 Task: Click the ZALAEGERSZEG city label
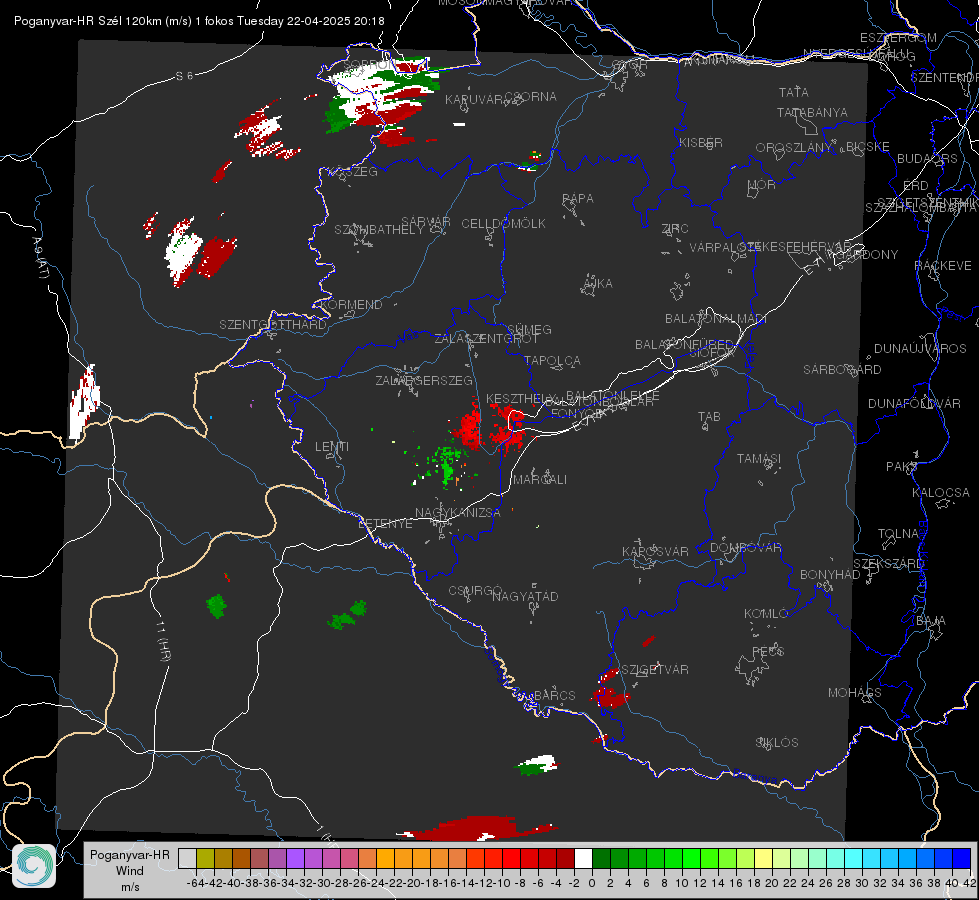point(424,380)
